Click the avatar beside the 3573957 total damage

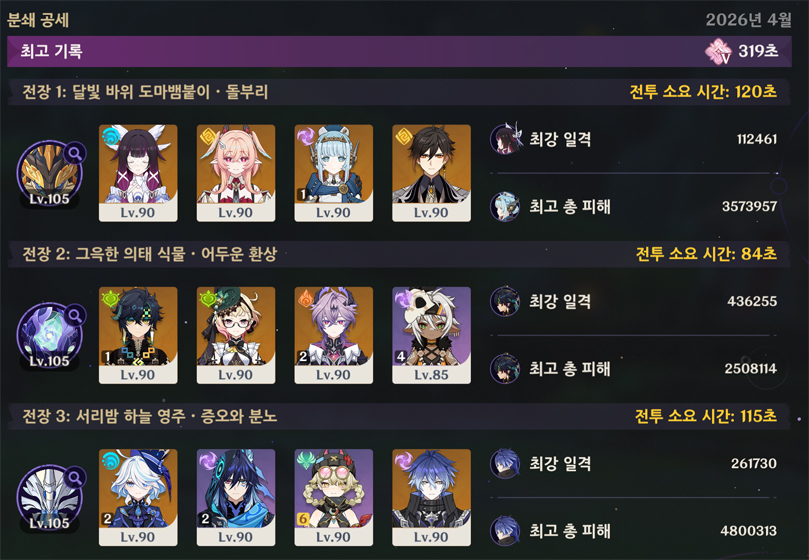click(x=504, y=206)
